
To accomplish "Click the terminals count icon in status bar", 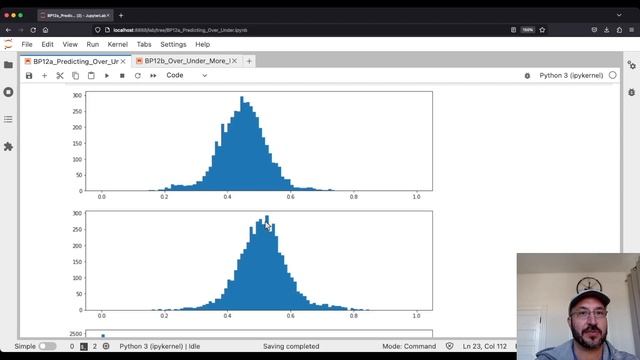I will (84, 346).
